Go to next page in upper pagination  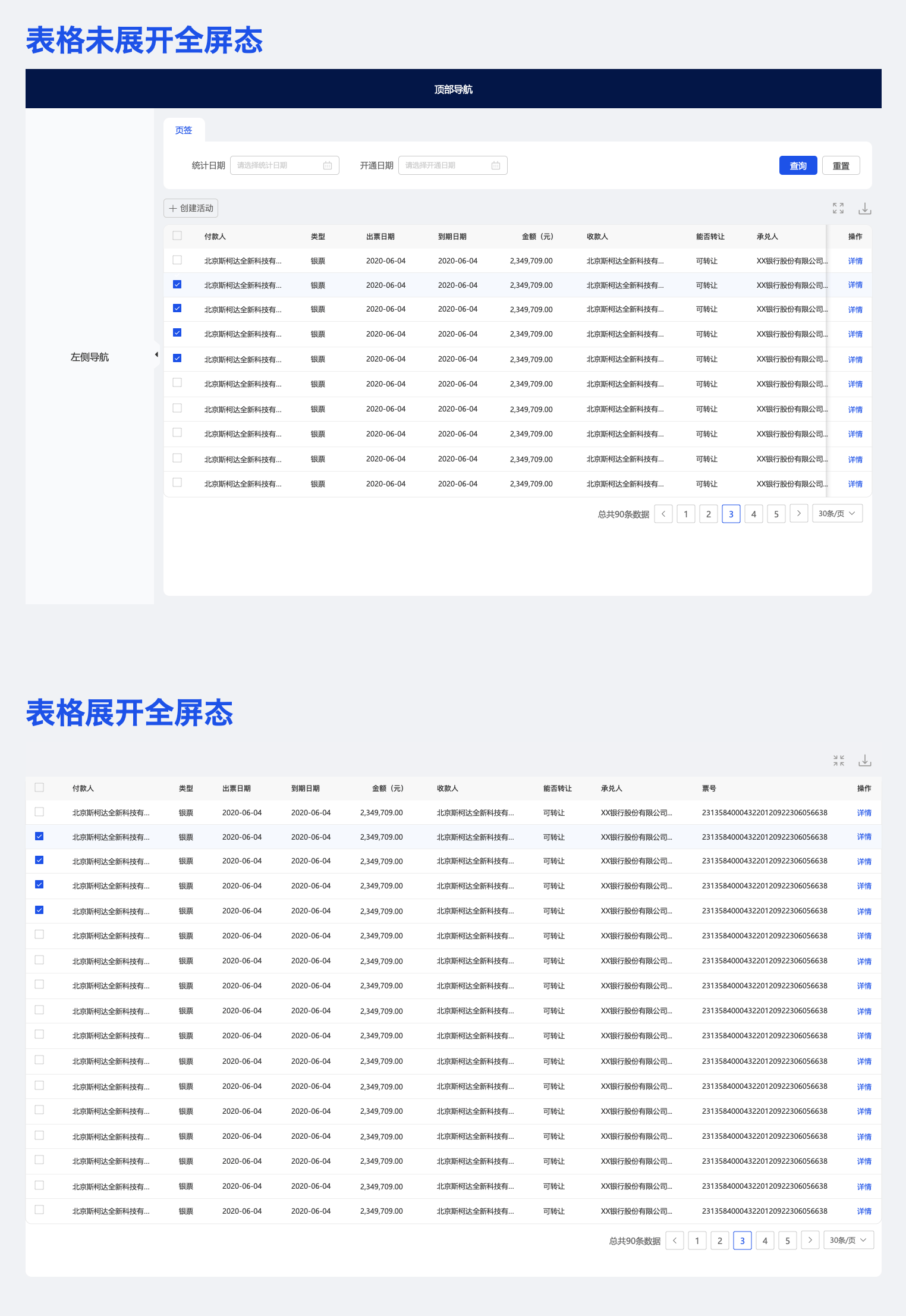(799, 514)
